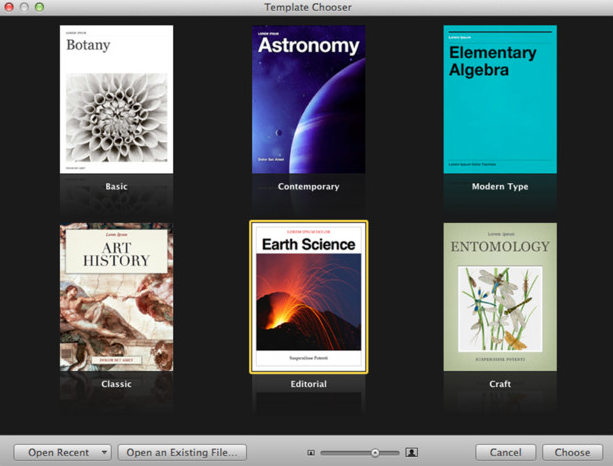Click the Earth Science Editorial template
Screen dimensions: 613x466
click(308, 297)
